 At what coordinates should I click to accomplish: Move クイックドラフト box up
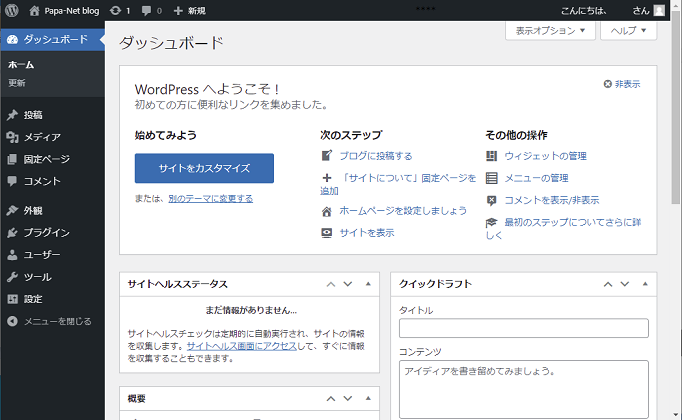coord(608,284)
